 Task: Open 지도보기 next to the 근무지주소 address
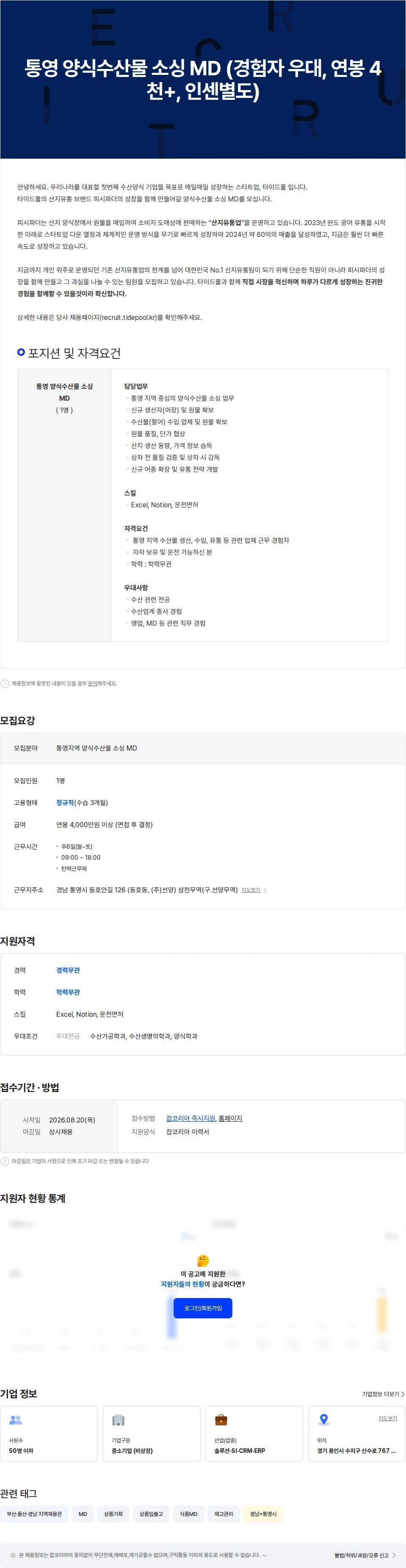[x=251, y=890]
